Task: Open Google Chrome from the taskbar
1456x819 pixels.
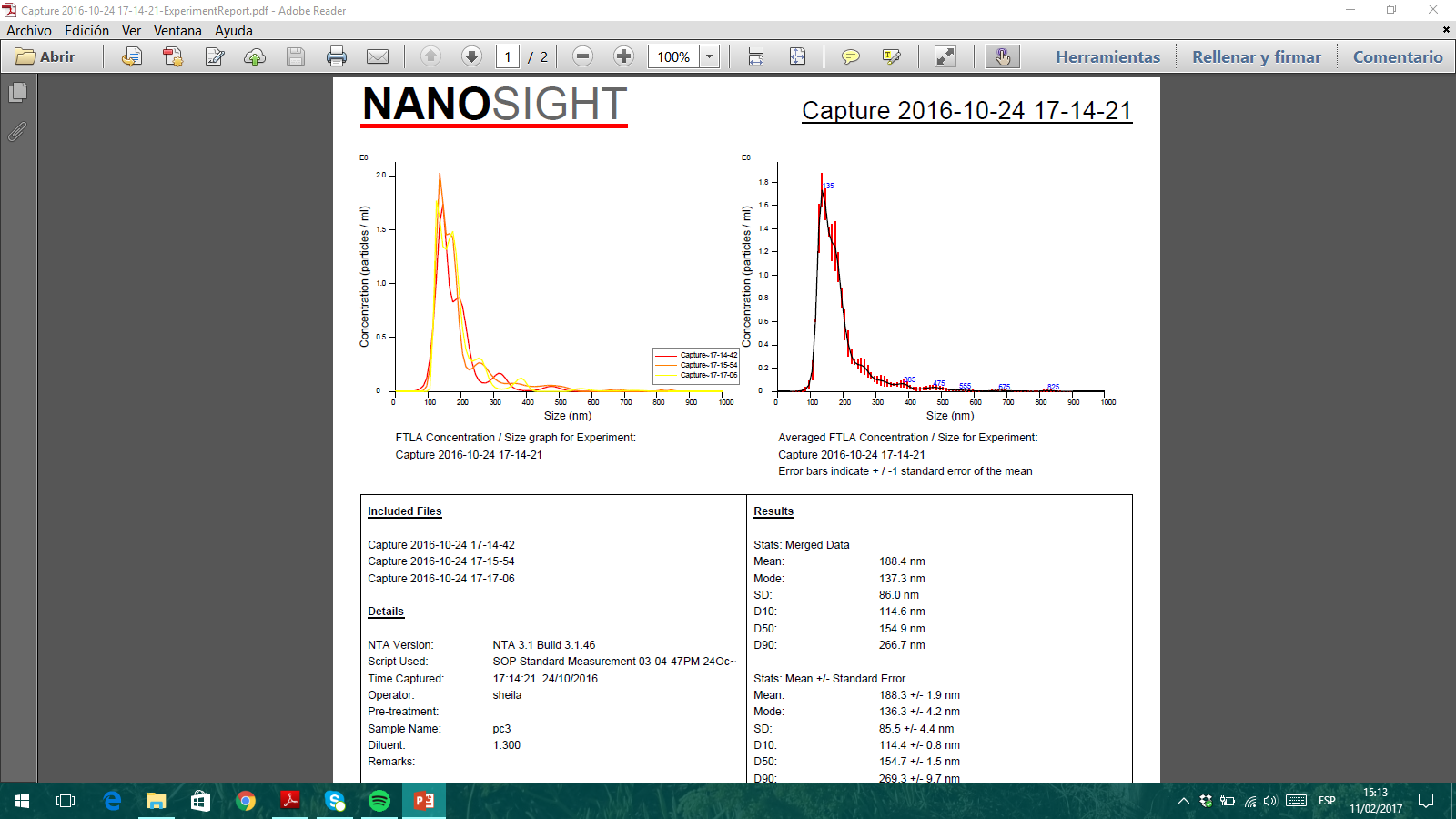Action: click(x=246, y=801)
